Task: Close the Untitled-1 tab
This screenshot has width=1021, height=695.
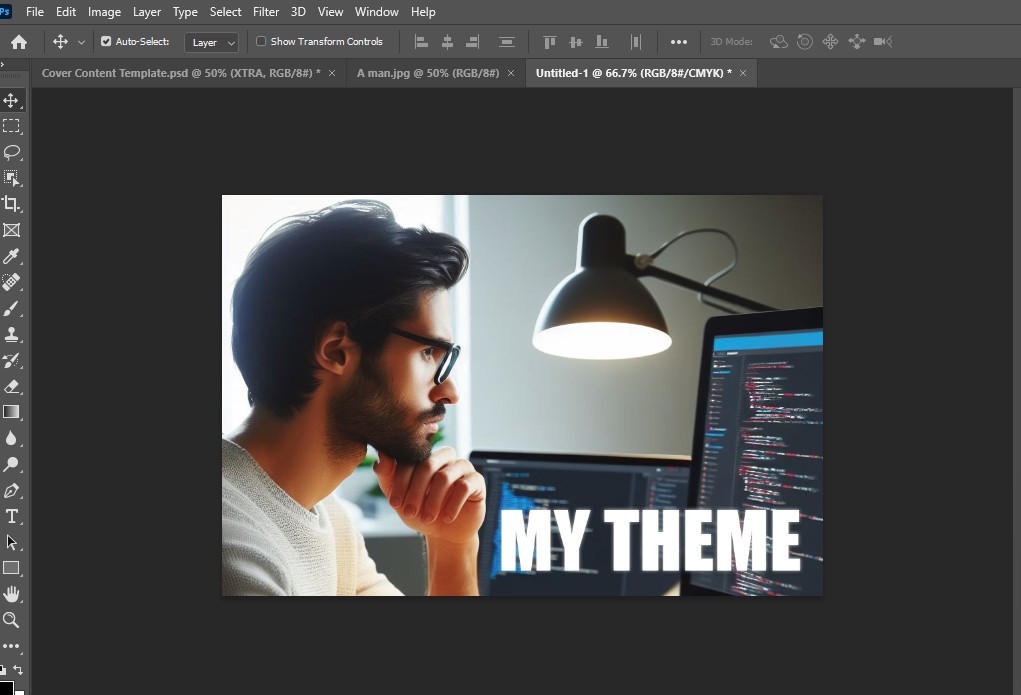Action: click(x=743, y=73)
